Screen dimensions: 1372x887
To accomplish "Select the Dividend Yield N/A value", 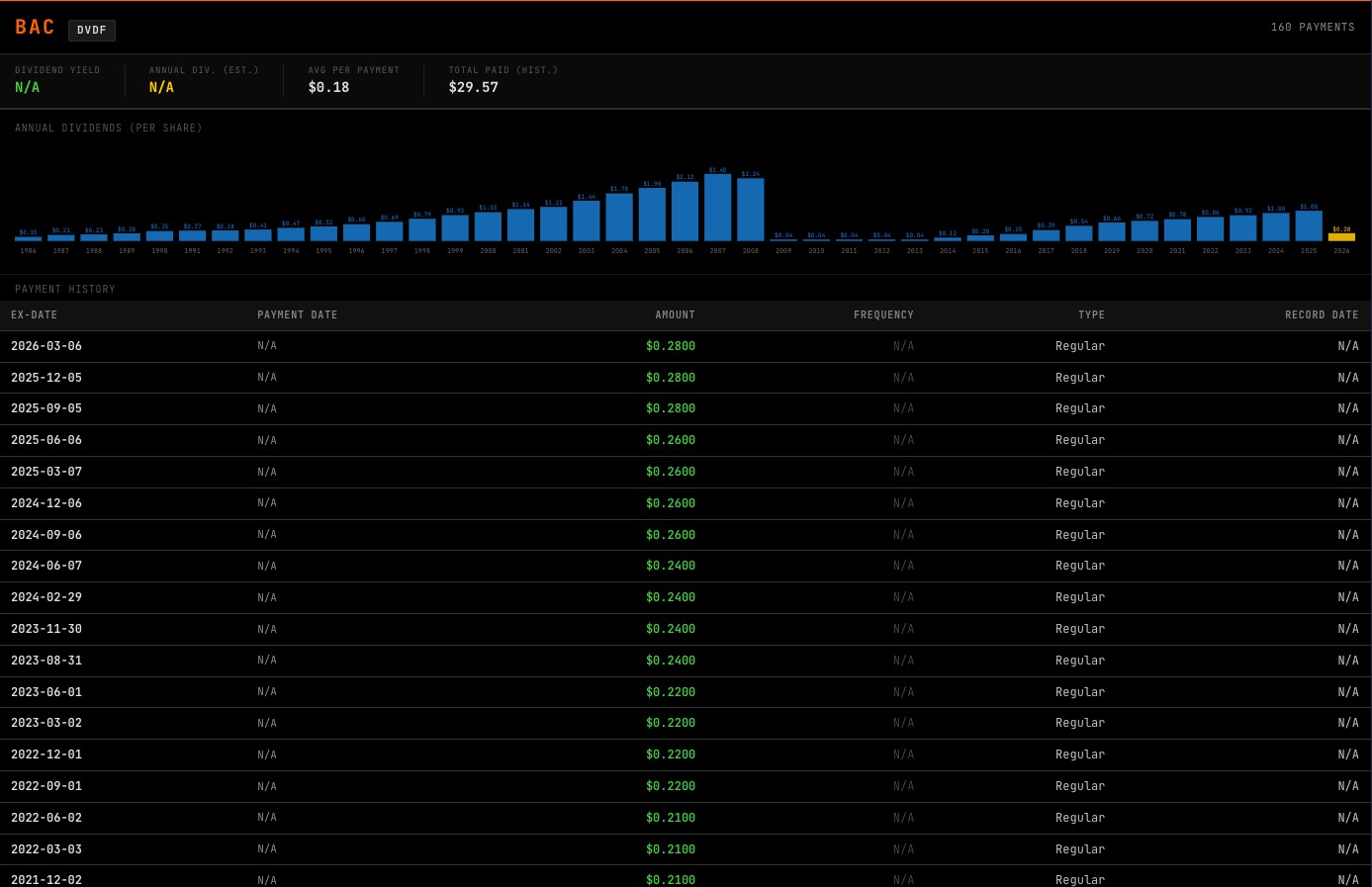I will (28, 87).
